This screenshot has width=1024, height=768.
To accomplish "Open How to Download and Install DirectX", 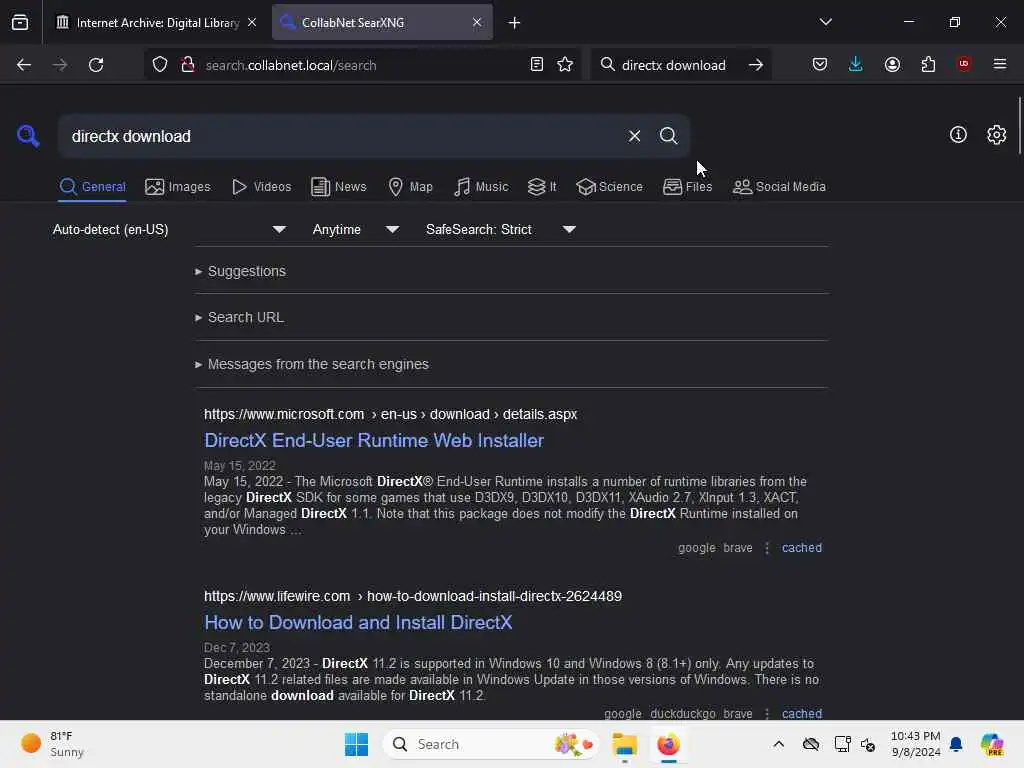I will [x=358, y=622].
